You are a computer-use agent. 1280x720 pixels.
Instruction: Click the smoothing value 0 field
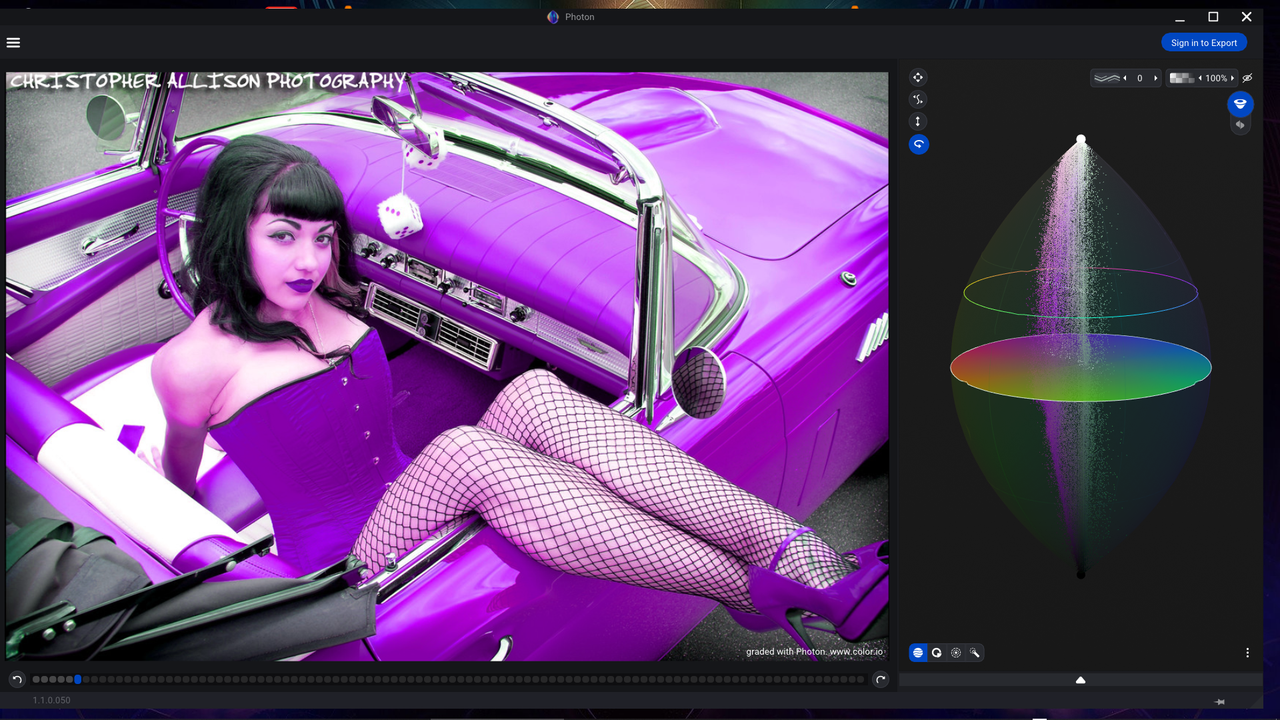[1140, 78]
